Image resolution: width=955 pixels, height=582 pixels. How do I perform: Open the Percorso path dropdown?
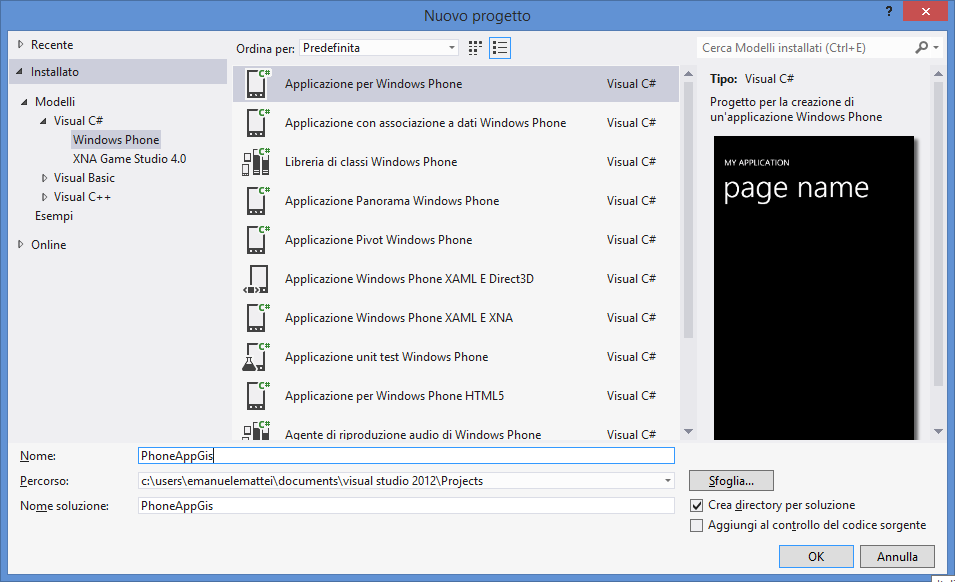[x=668, y=481]
